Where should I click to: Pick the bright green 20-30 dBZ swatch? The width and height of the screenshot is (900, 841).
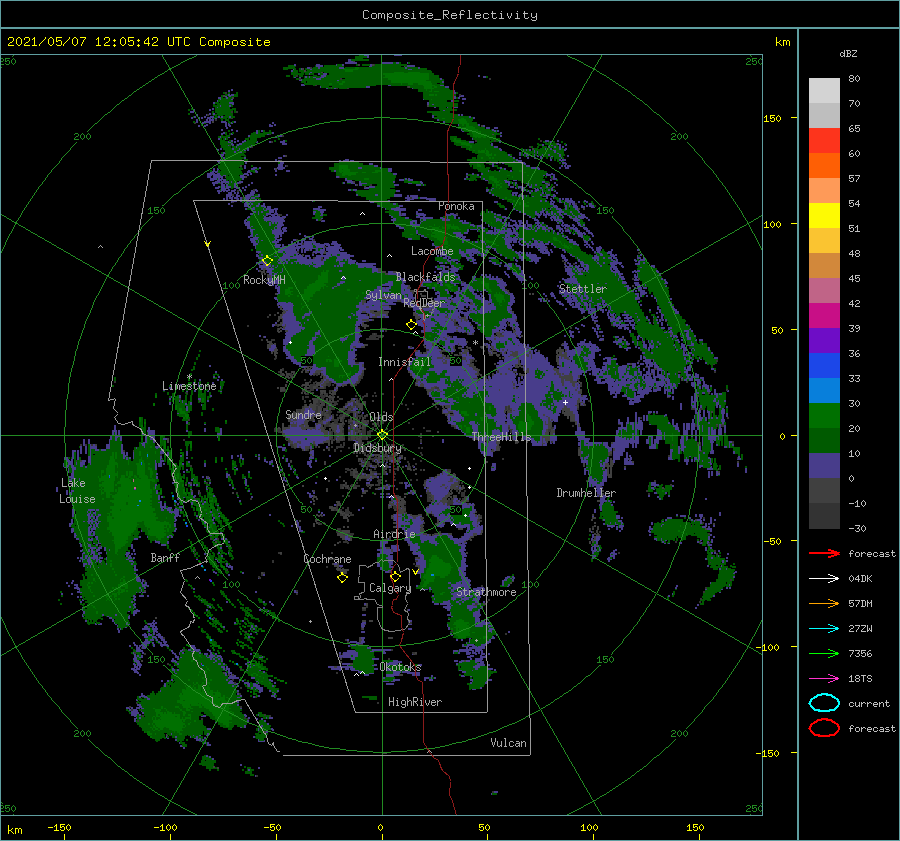pyautogui.click(x=824, y=416)
